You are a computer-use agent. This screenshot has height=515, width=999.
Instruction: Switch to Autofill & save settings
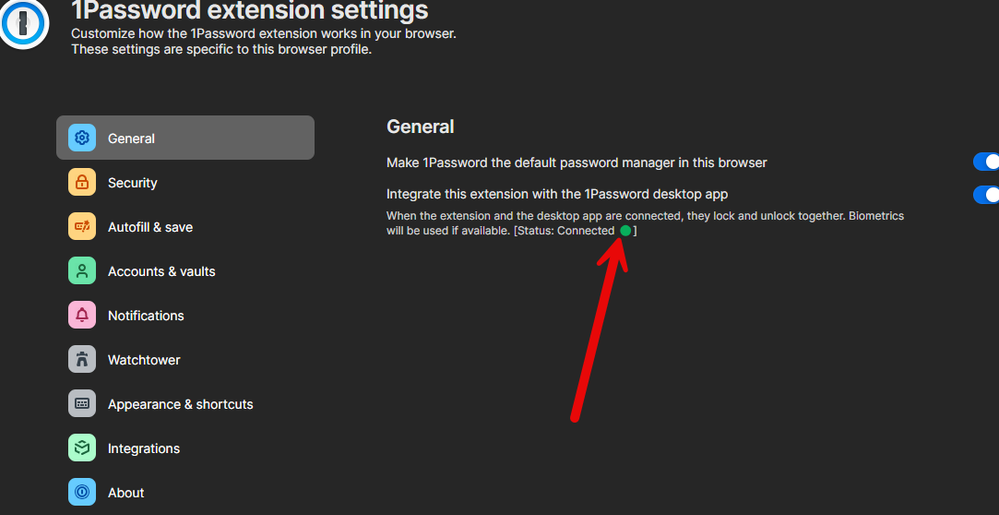[x=150, y=227]
